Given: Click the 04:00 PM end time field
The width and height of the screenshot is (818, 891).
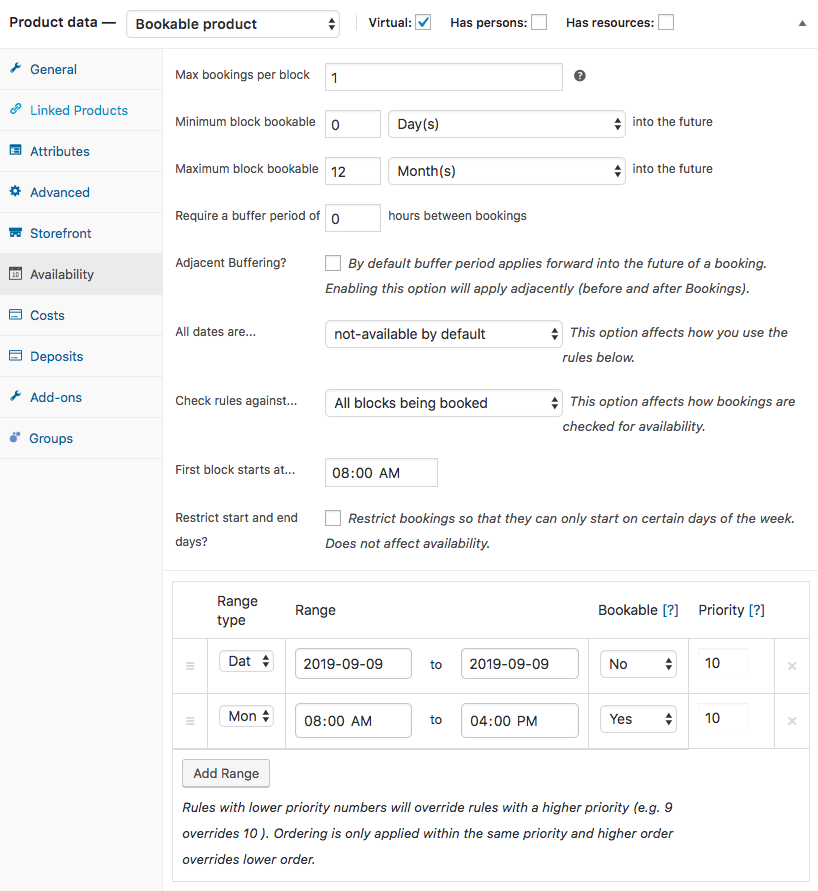Looking at the screenshot, I should coord(520,721).
